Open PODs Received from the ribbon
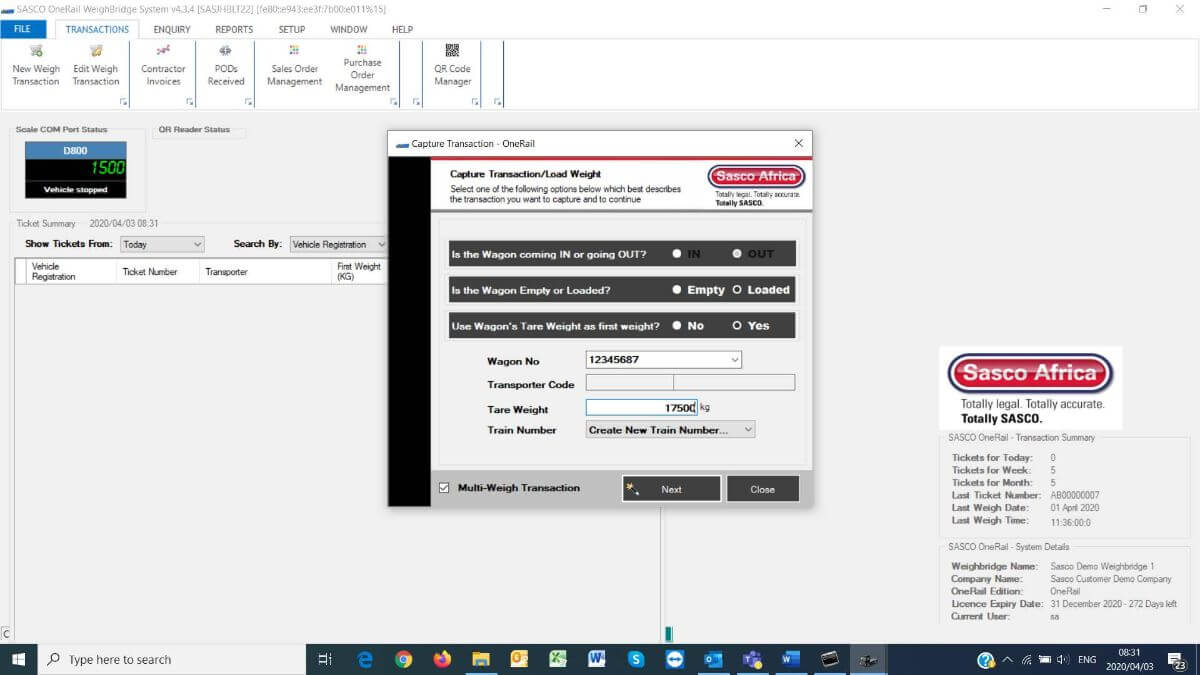This screenshot has width=1200, height=675. click(226, 65)
